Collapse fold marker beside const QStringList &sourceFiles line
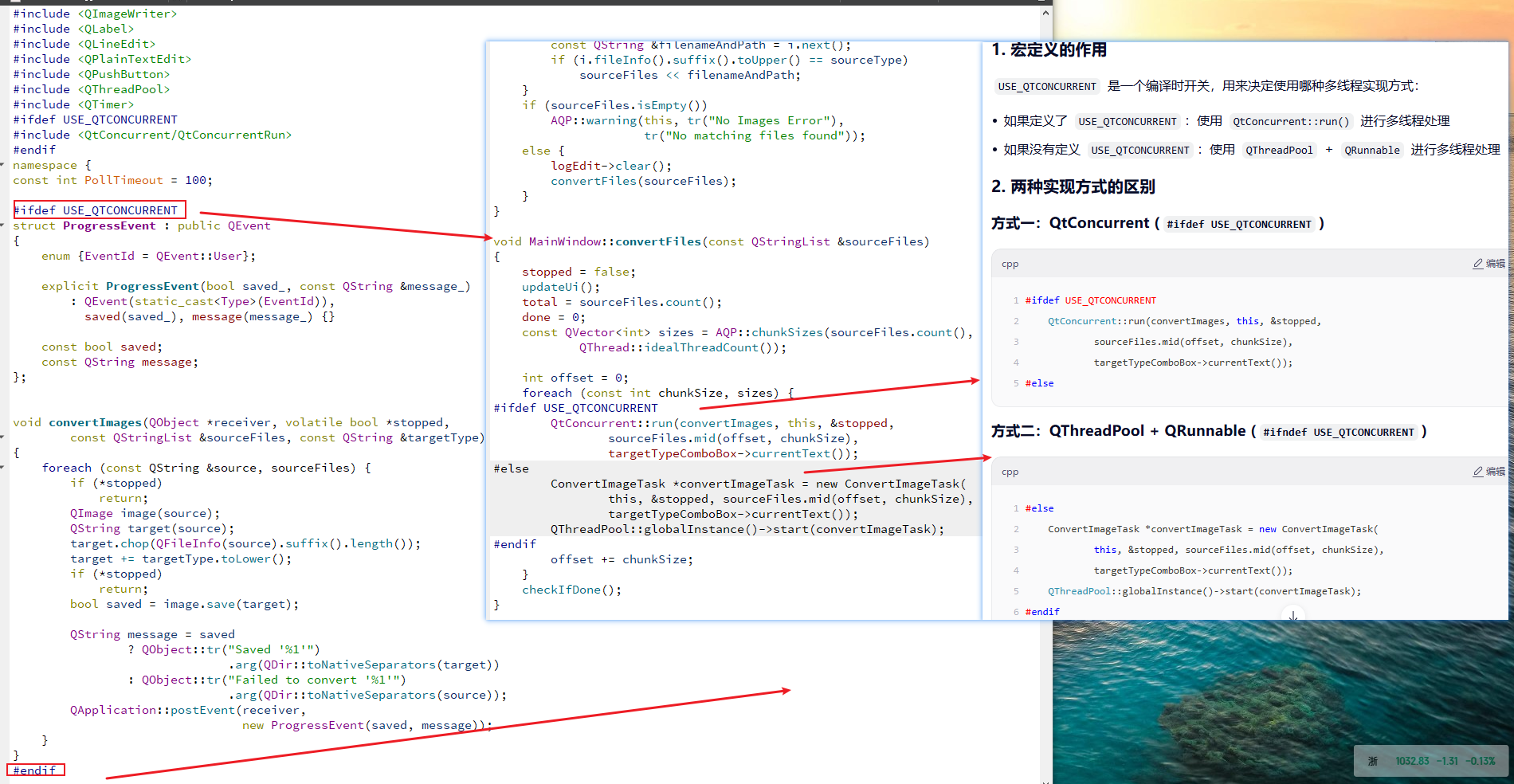1514x784 pixels. 3,437
